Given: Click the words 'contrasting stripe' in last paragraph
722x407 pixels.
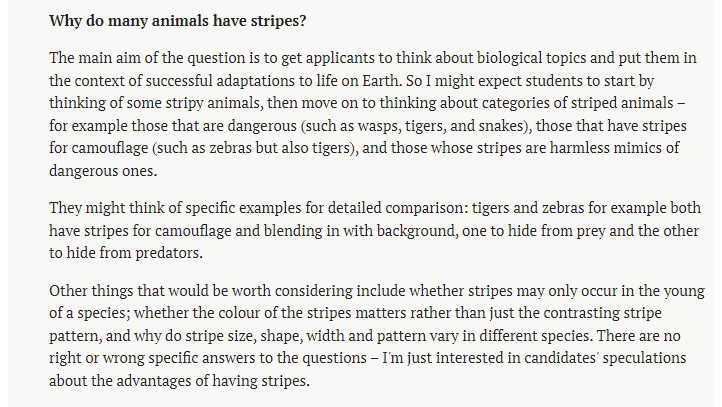Looking at the screenshot, I should coord(602,313).
